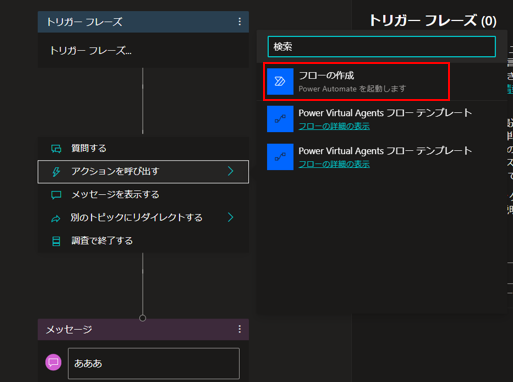This screenshot has height=382, width=513.
Task: Click the first Power Virtual Agents template icon
Action: (280, 119)
